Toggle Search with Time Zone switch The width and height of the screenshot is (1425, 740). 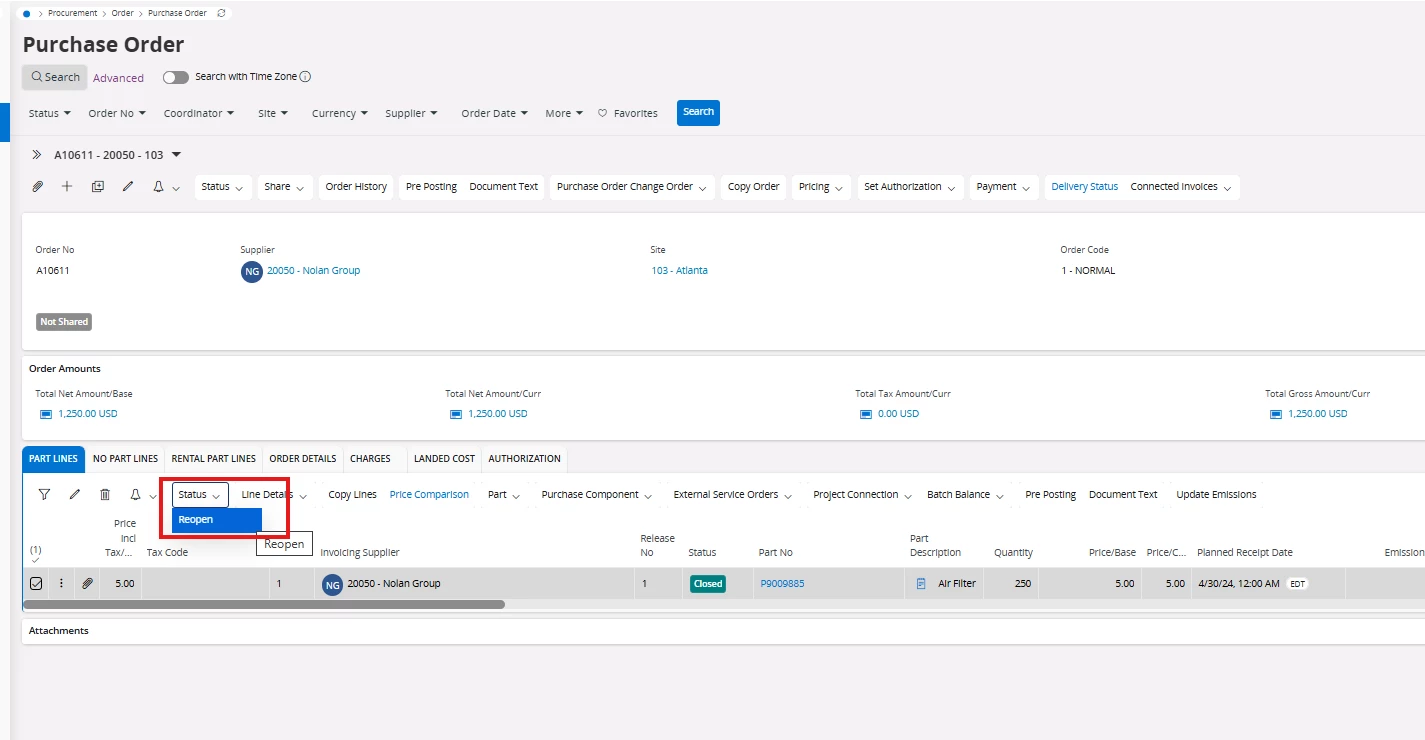point(176,77)
